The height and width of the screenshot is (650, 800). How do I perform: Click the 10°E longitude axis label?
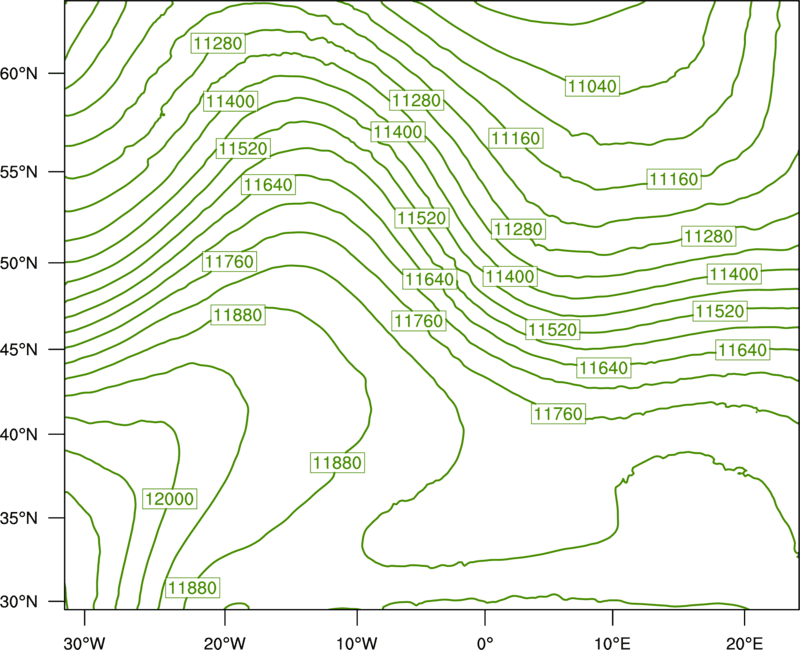[x=612, y=643]
